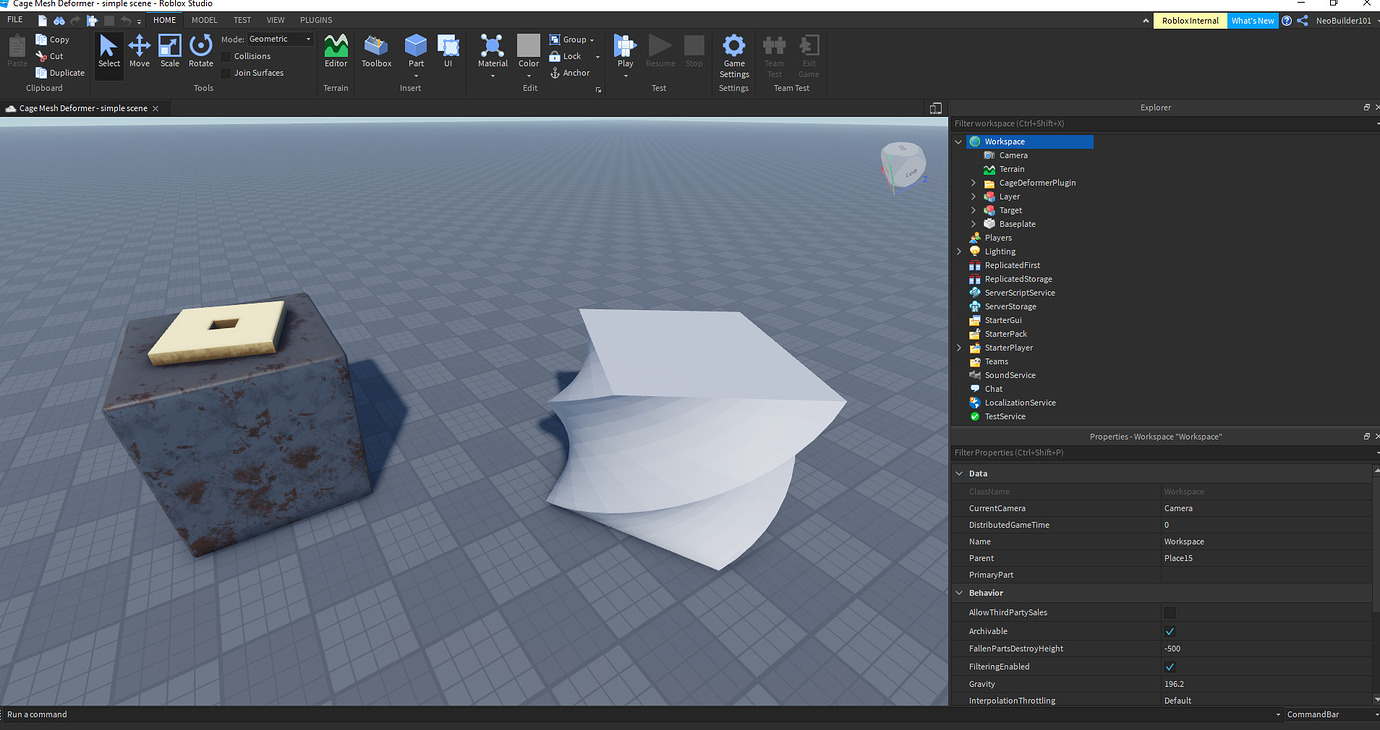Click the Roblox Internal button
Viewport: 1380px width, 730px height.
pyautogui.click(x=1189, y=20)
